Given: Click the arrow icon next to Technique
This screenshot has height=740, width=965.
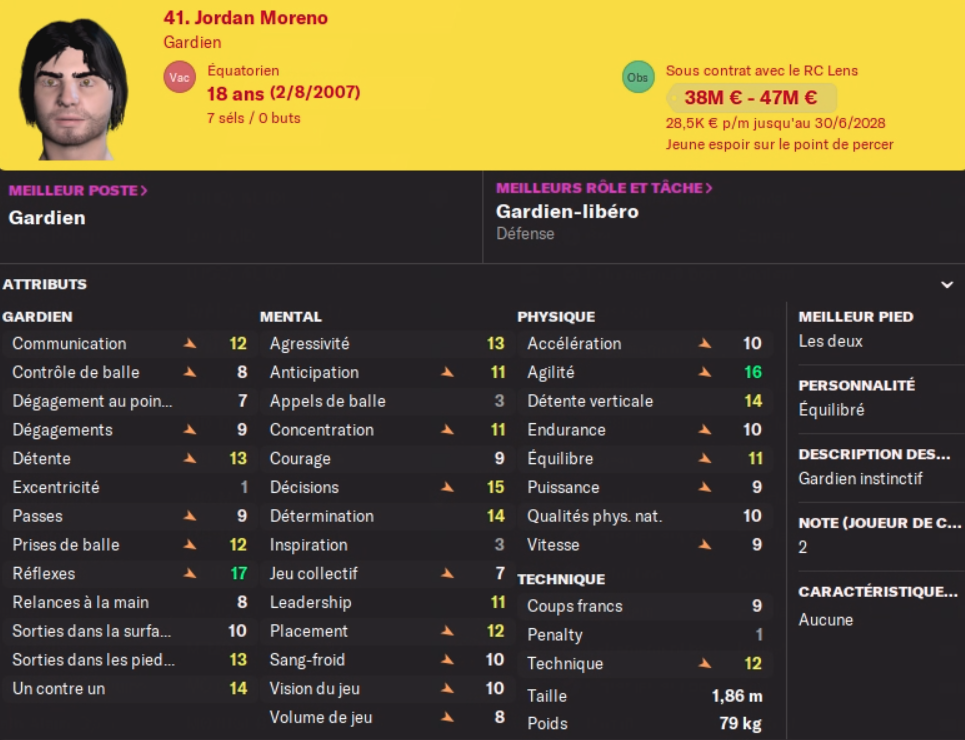Looking at the screenshot, I should (x=705, y=663).
